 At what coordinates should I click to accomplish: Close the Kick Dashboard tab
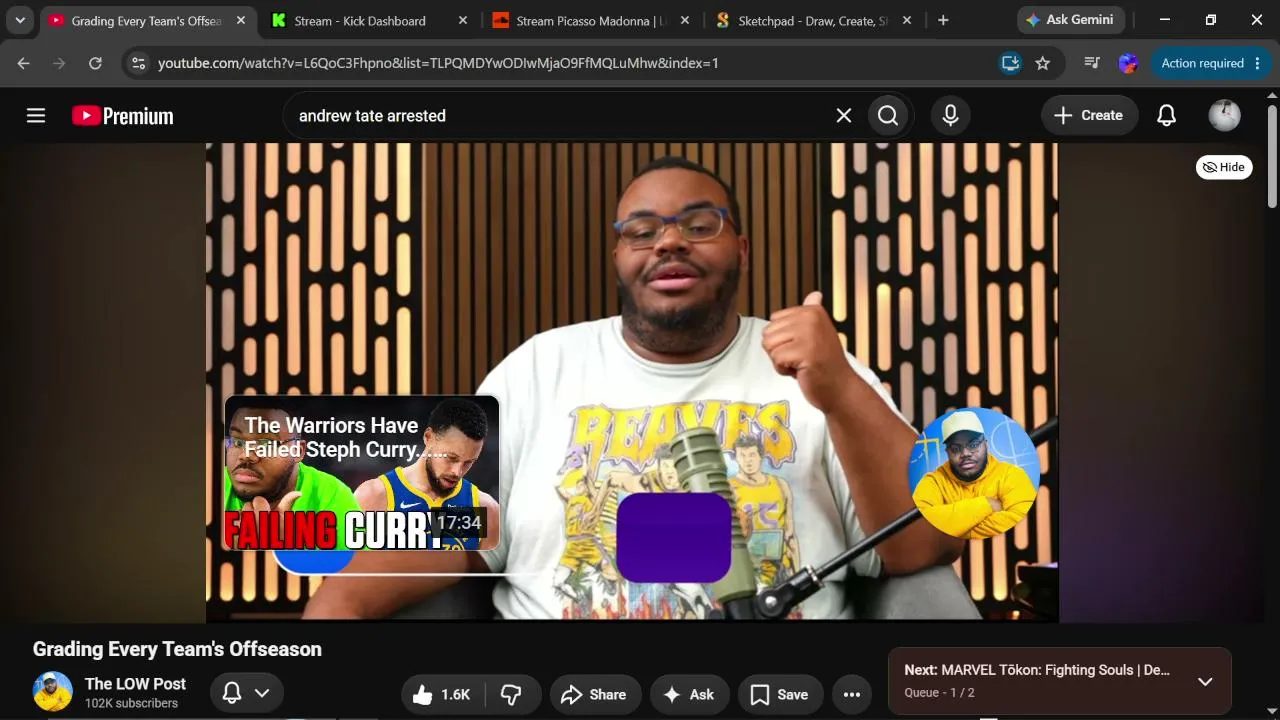[x=462, y=21]
